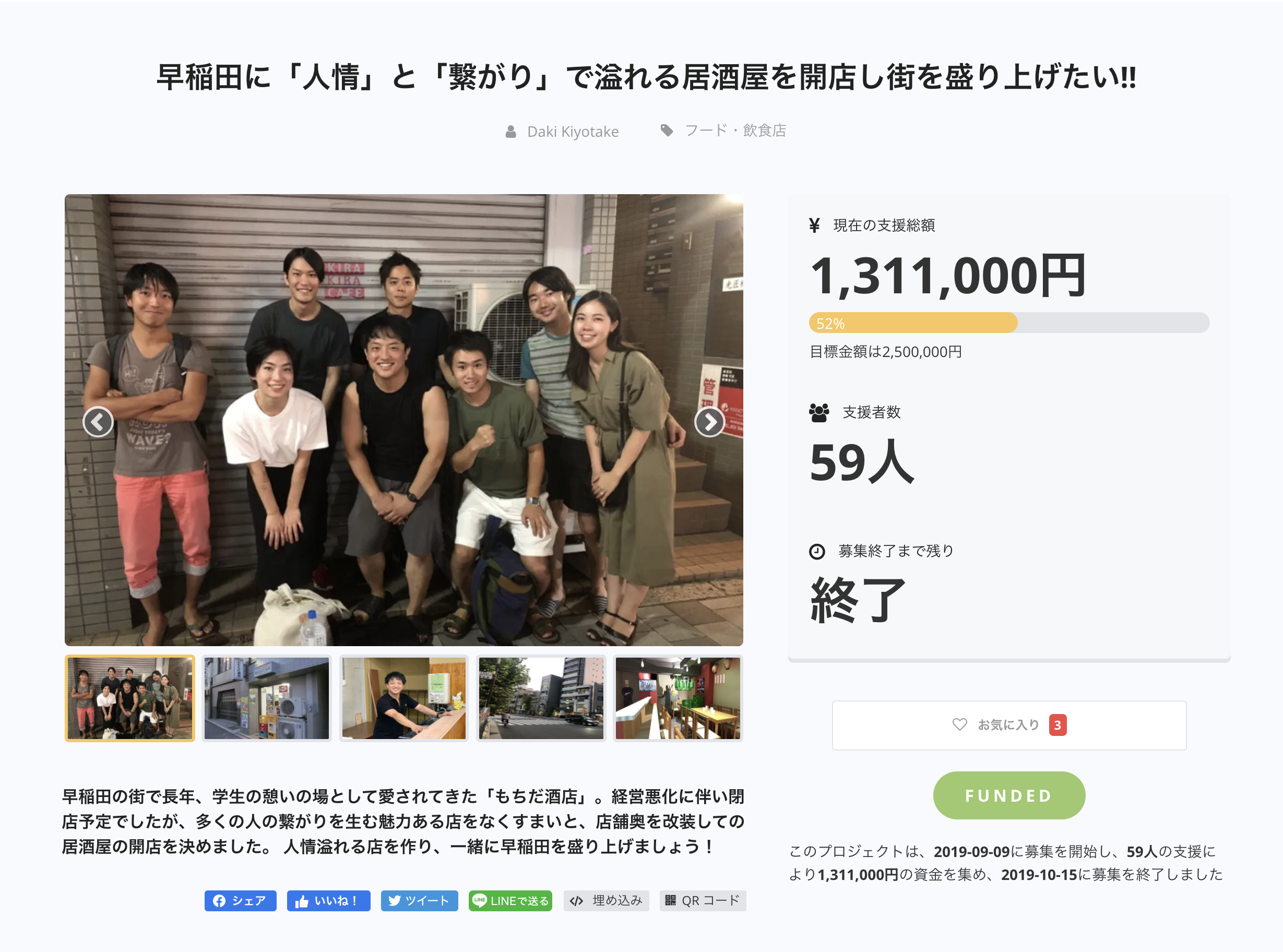Browse the フード・飲食店 category
The height and width of the screenshot is (952, 1283).
coord(735,131)
